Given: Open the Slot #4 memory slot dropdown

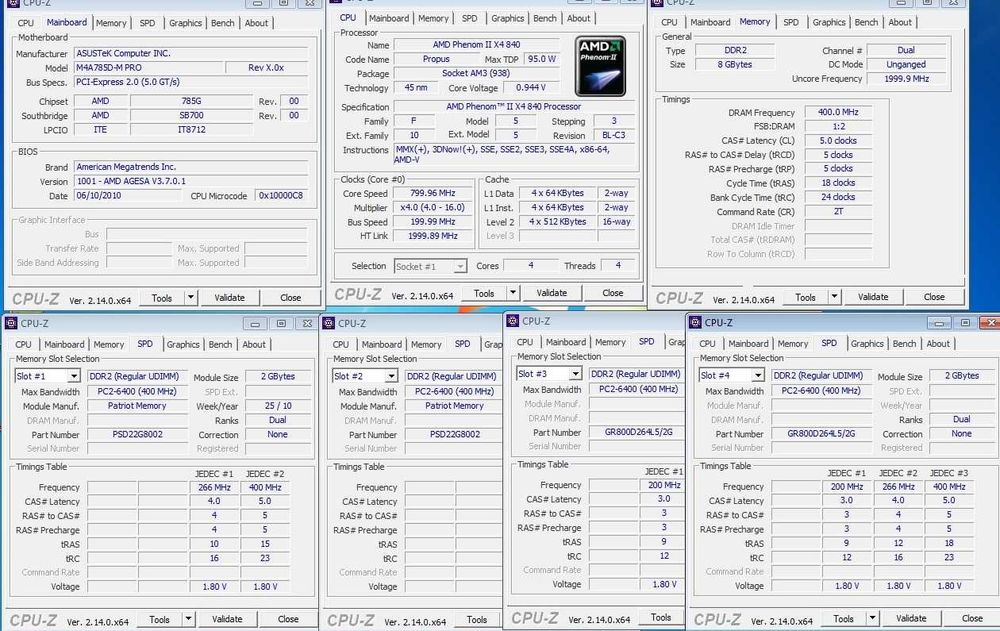Looking at the screenshot, I should (x=758, y=375).
